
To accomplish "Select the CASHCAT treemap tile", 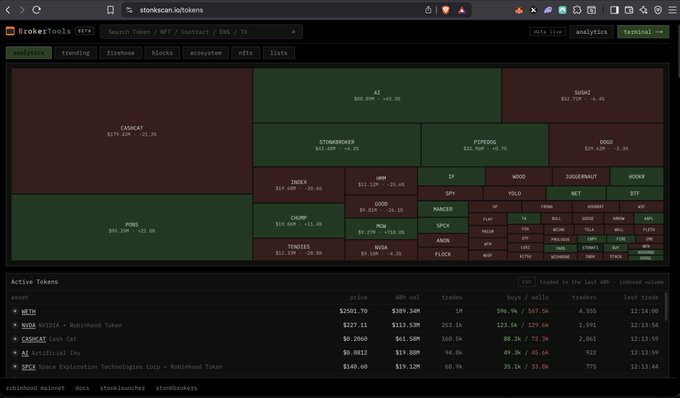I will [132, 131].
